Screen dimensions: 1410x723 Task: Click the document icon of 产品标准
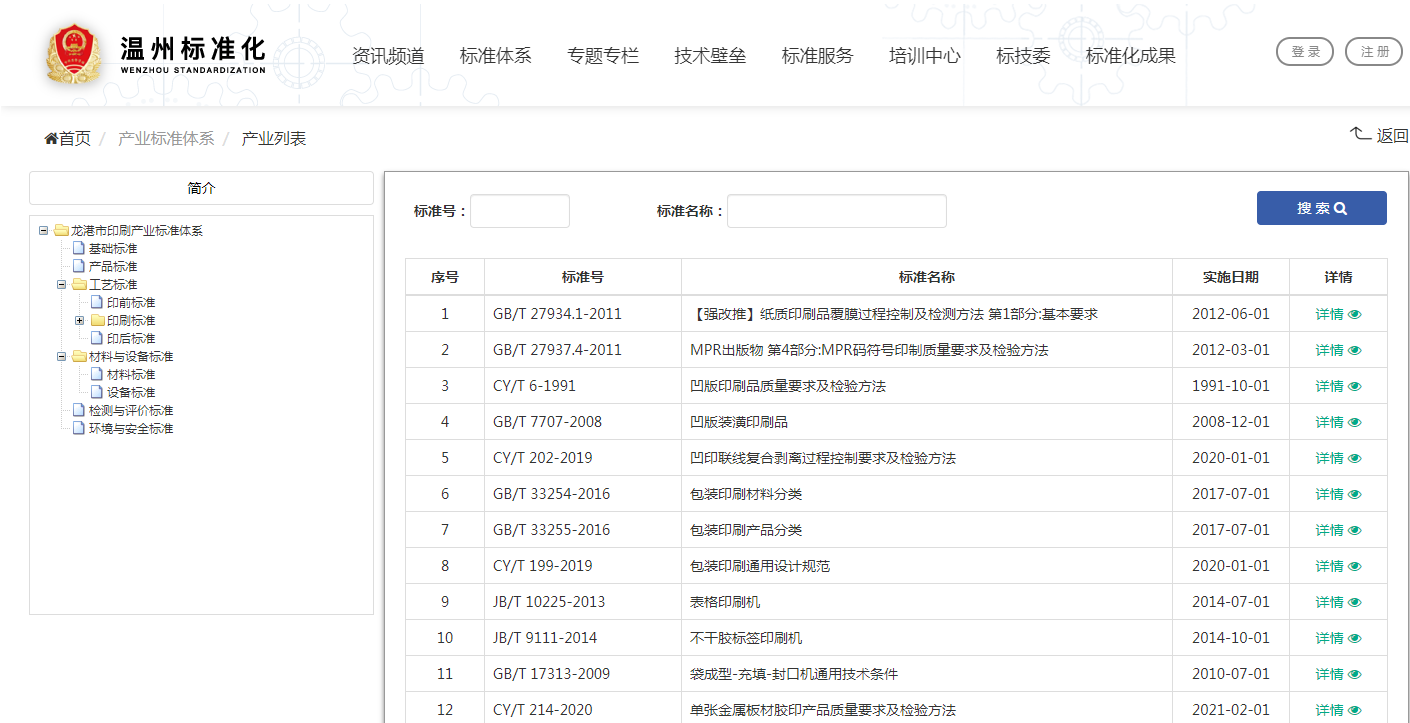pos(79,267)
